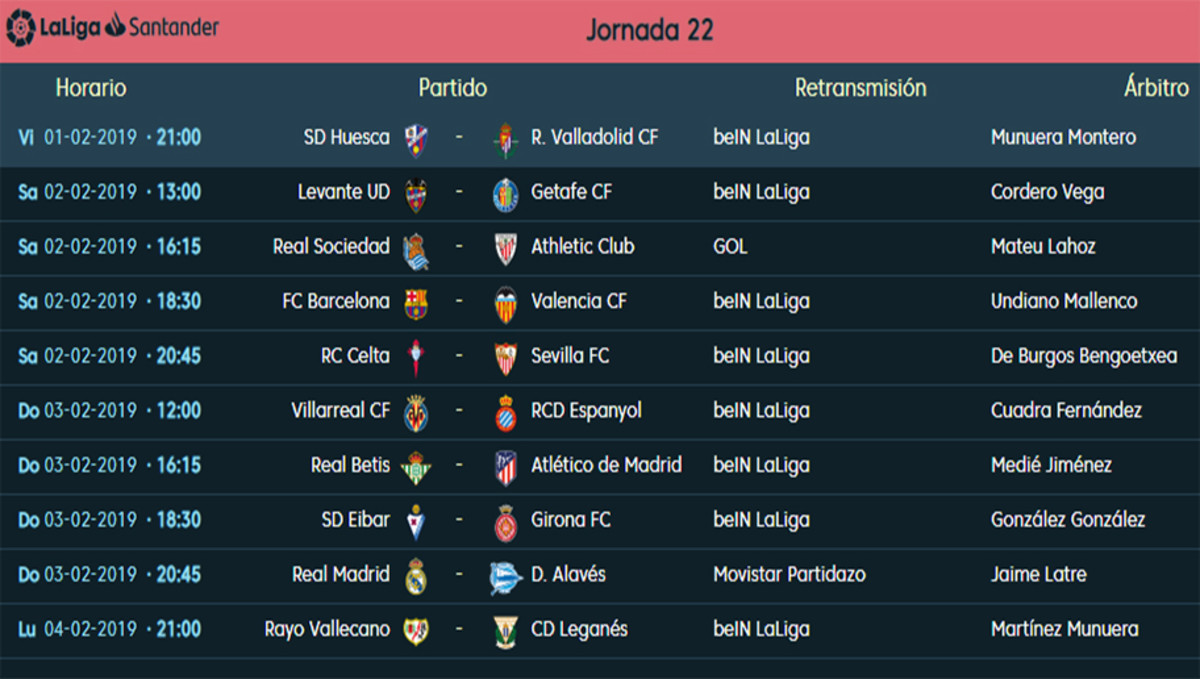Click the Atlético de Madrid crest

tap(506, 467)
